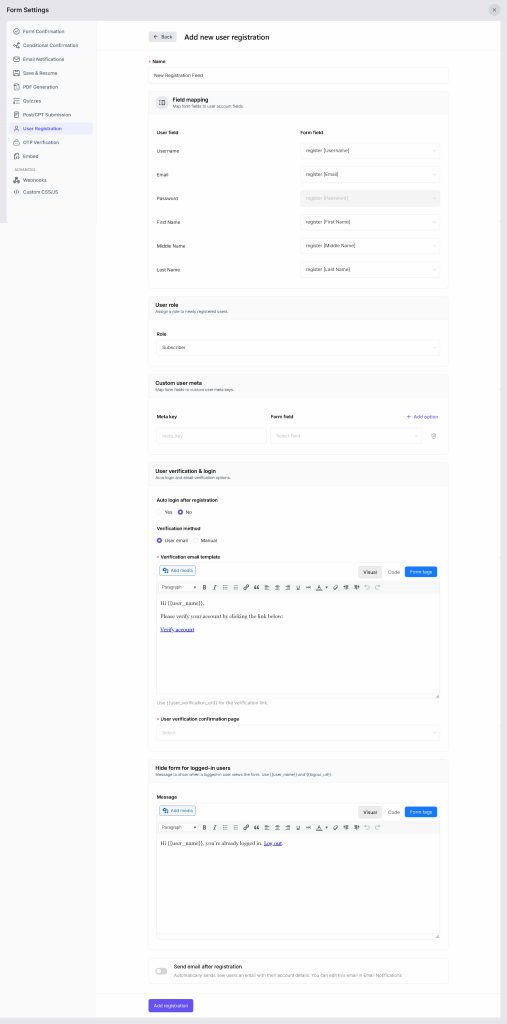Expand the Role dropdown showing Subscriber

click(298, 347)
